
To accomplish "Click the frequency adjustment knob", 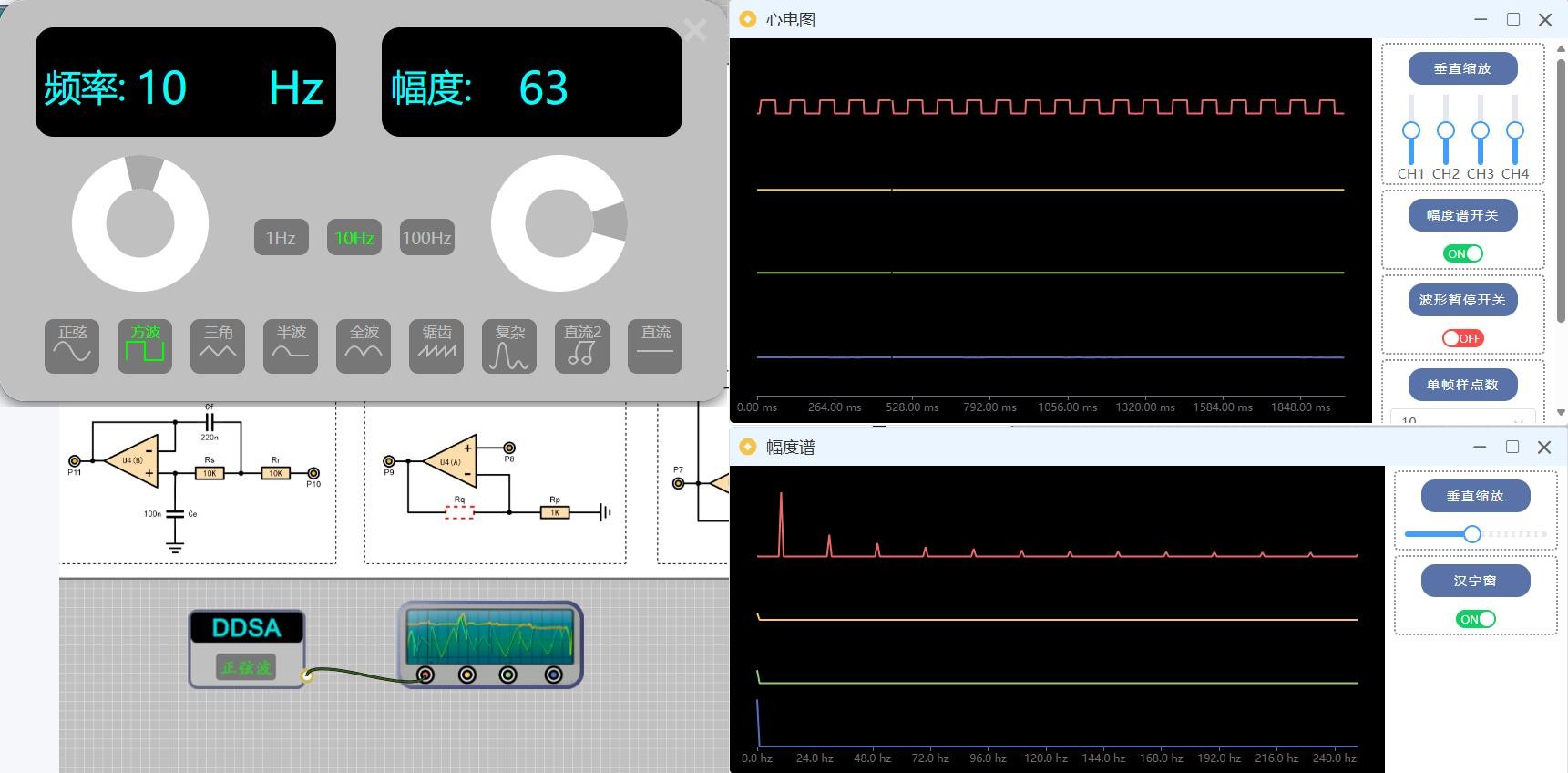I will pyautogui.click(x=140, y=223).
